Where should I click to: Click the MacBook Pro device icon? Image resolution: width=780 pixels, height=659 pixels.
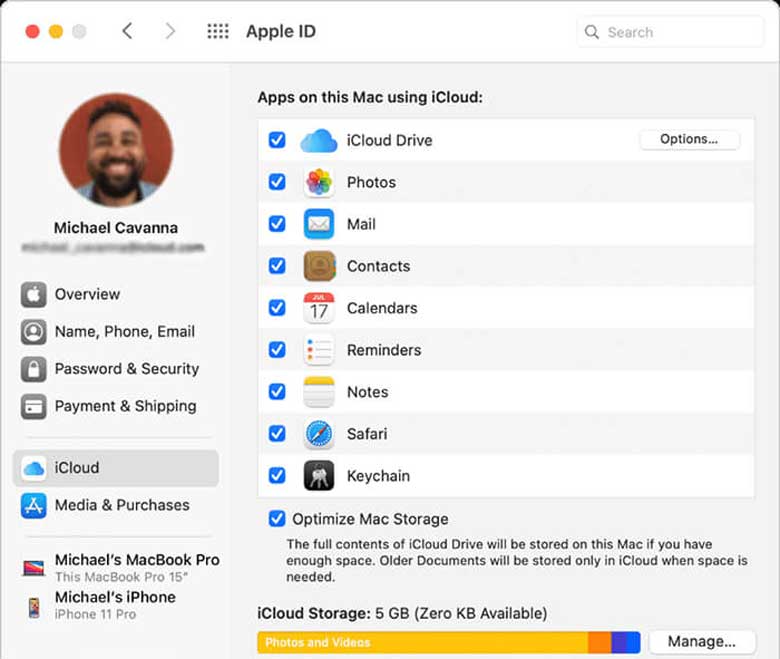click(x=33, y=567)
